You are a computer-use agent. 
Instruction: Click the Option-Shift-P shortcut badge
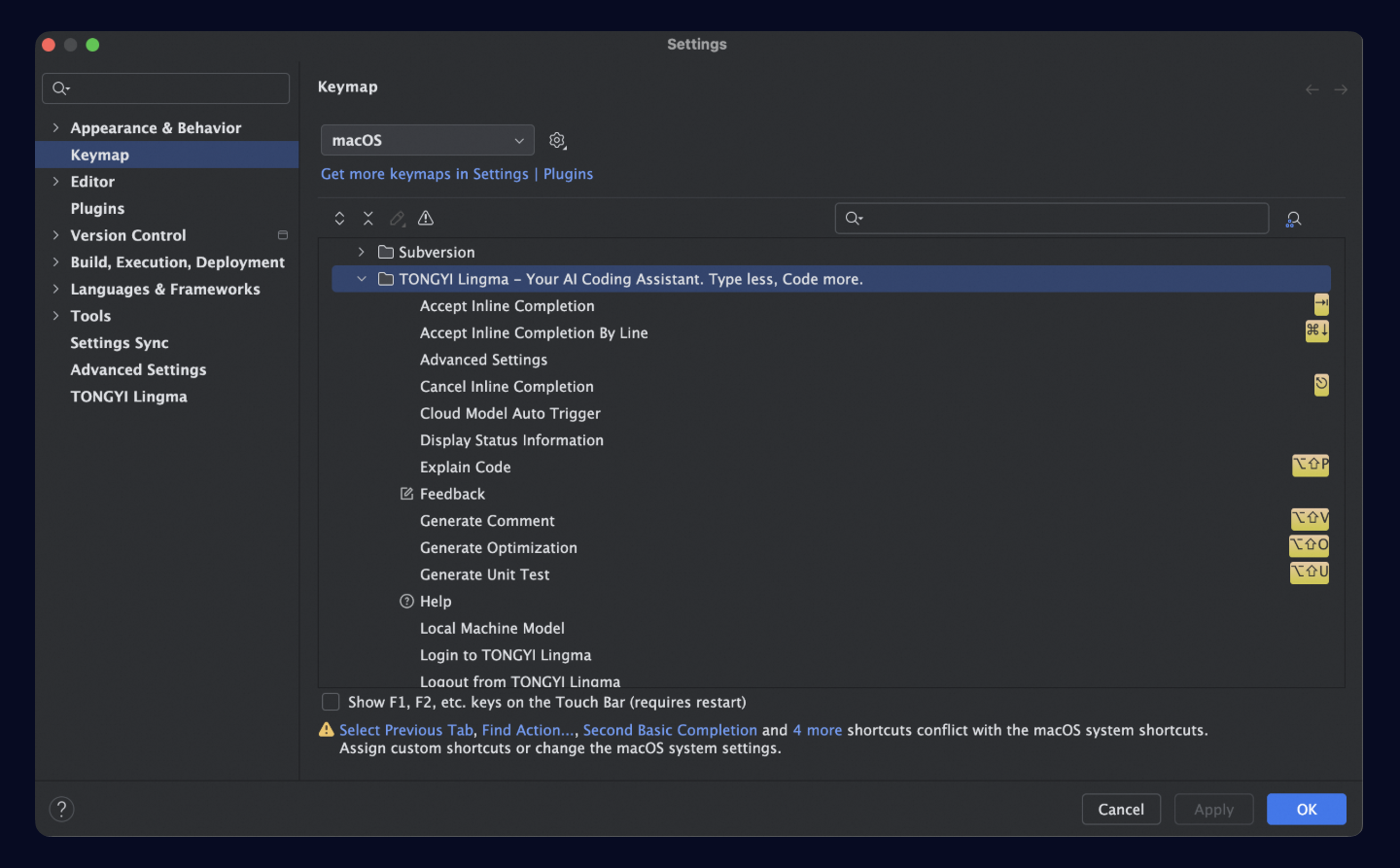1311,466
